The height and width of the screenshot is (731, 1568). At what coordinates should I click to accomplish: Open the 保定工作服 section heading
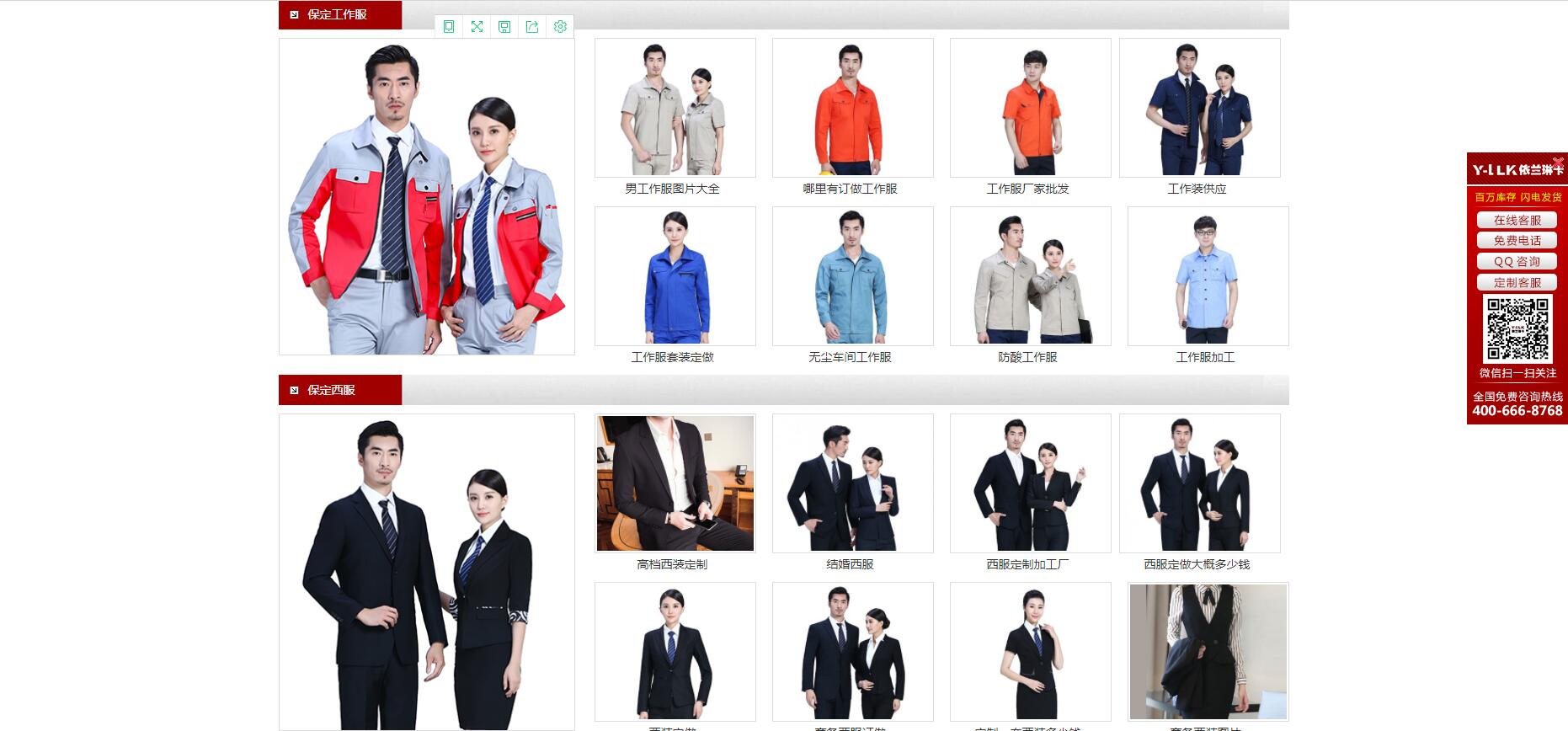pos(337,14)
